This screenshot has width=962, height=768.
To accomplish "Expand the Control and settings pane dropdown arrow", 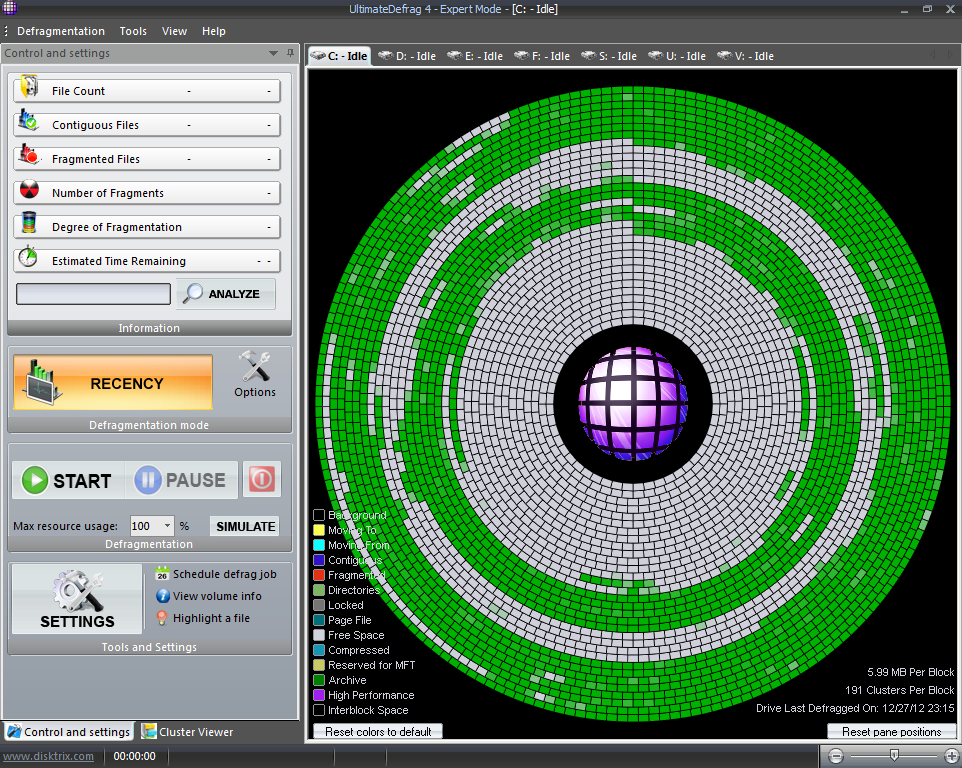I will pyautogui.click(x=274, y=54).
